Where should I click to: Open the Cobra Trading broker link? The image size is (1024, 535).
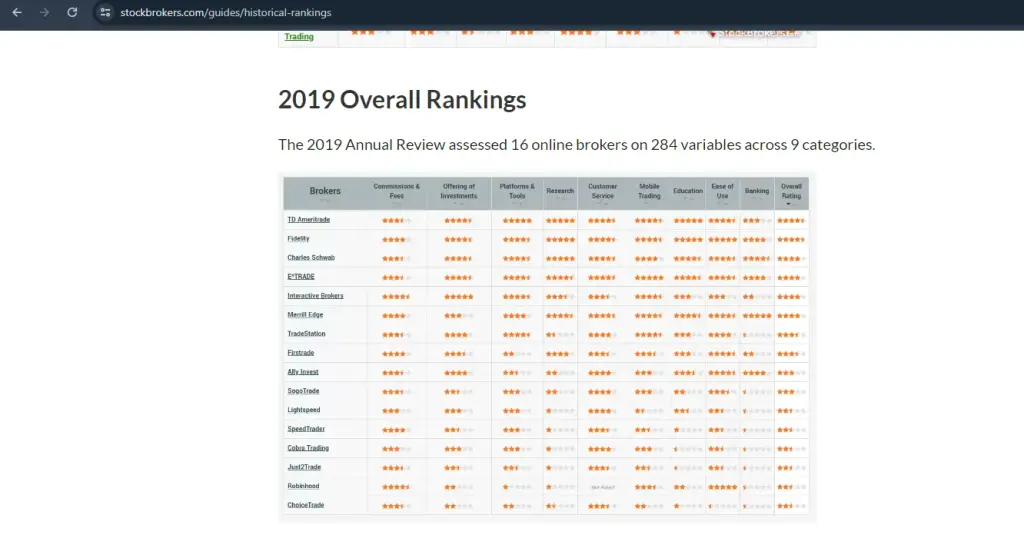(x=308, y=448)
